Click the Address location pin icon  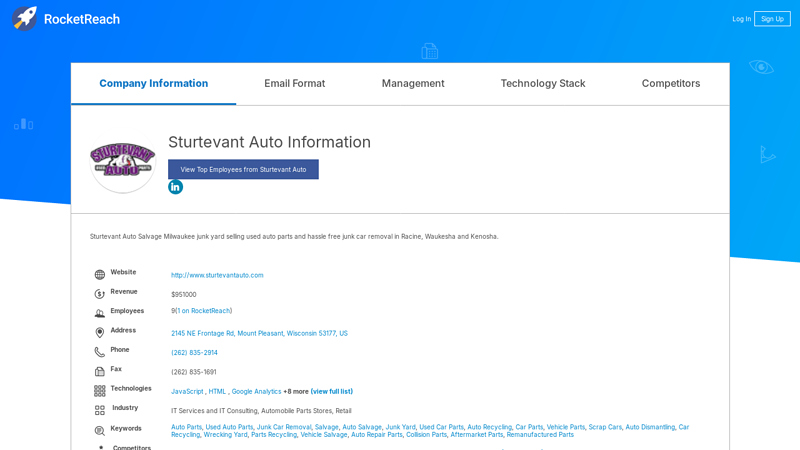99,333
